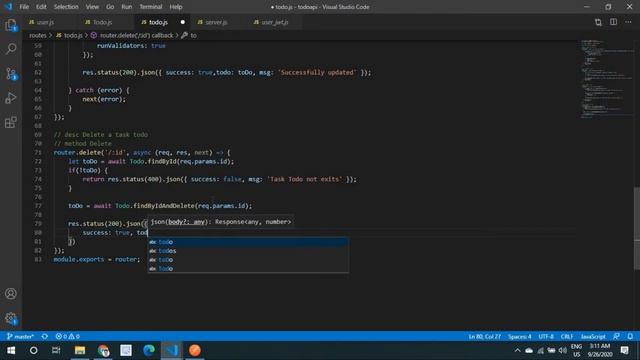This screenshot has width=640, height=360.
Task: Open the Accounts menu icon
Action: 11,293
